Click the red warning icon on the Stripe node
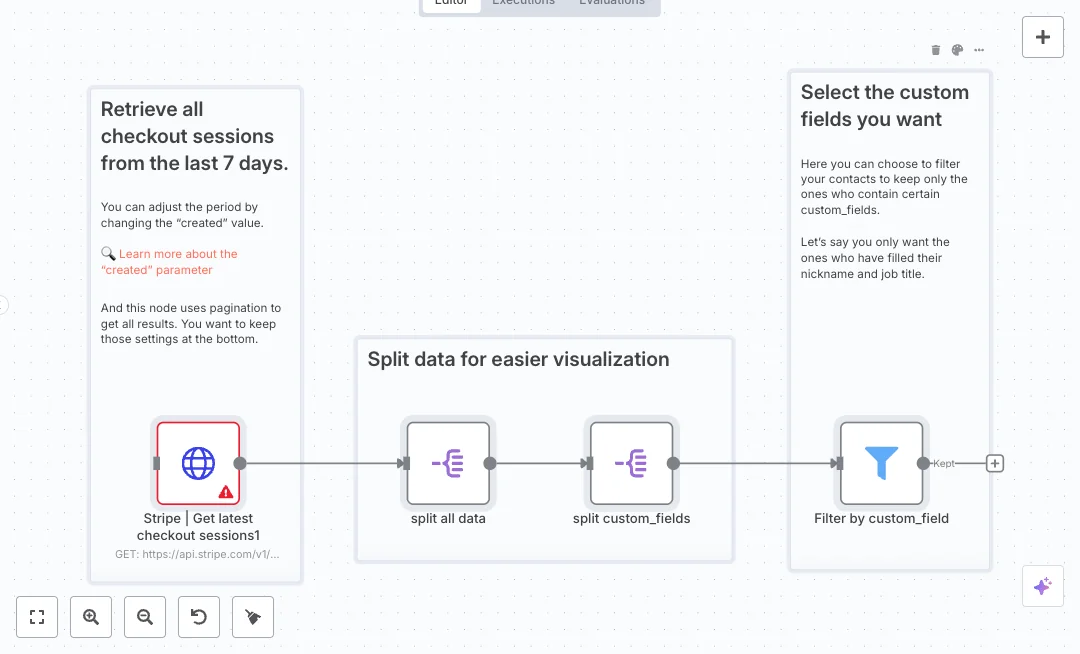The image size is (1080, 654). pyautogui.click(x=226, y=491)
